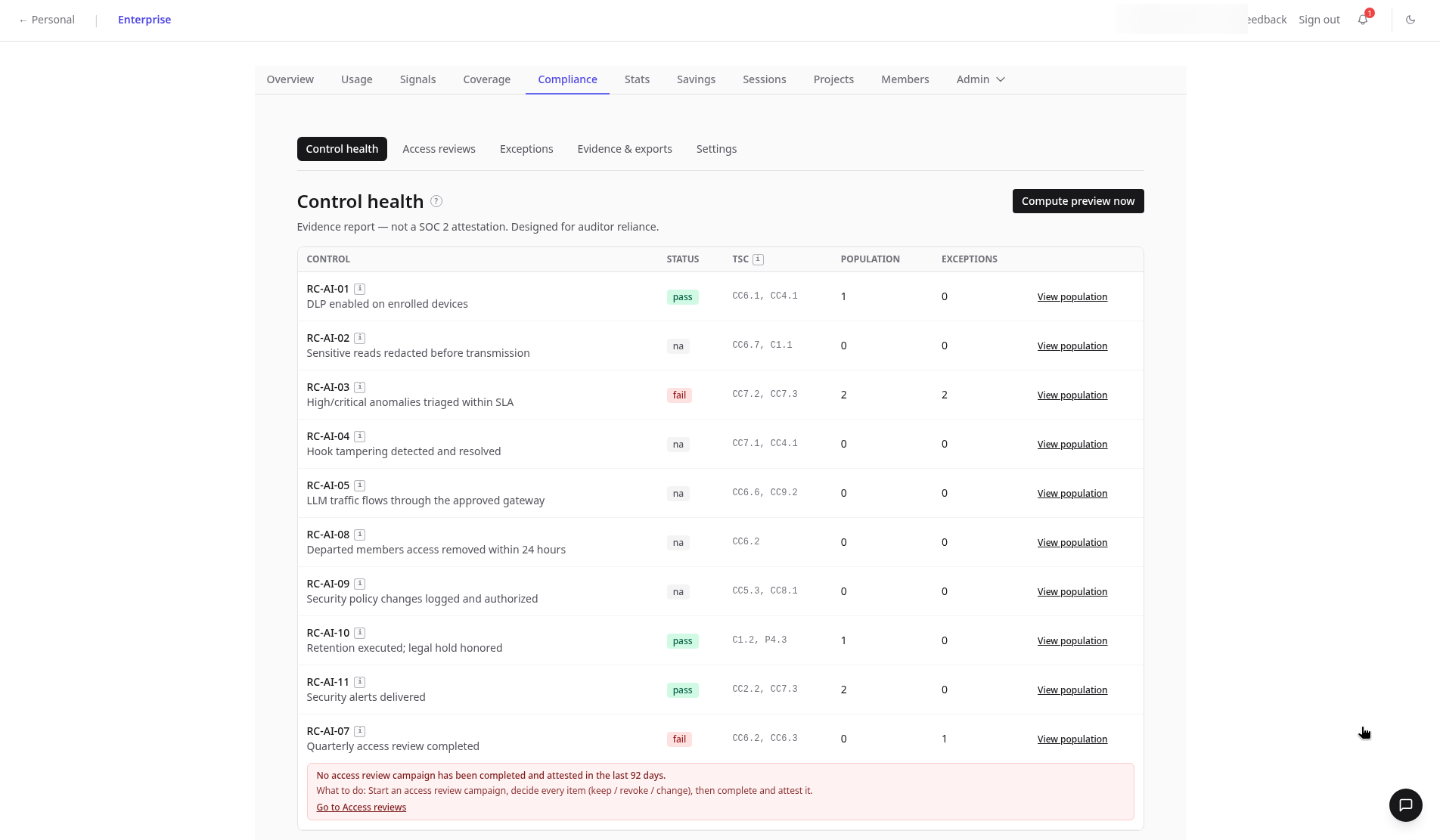Click 'Hook tampering detected and resolved' text

click(404, 451)
